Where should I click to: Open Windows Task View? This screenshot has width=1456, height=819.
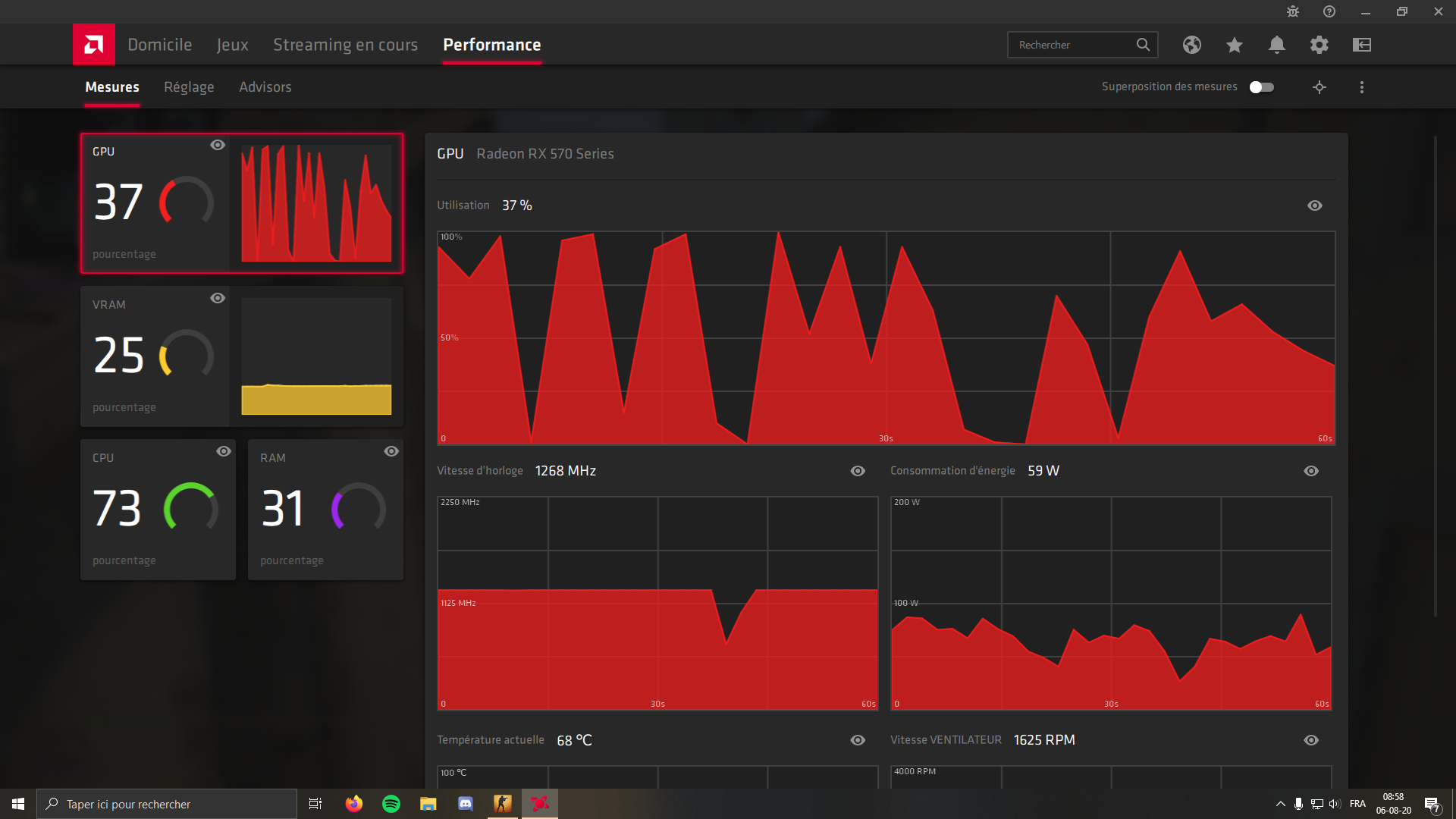point(315,804)
